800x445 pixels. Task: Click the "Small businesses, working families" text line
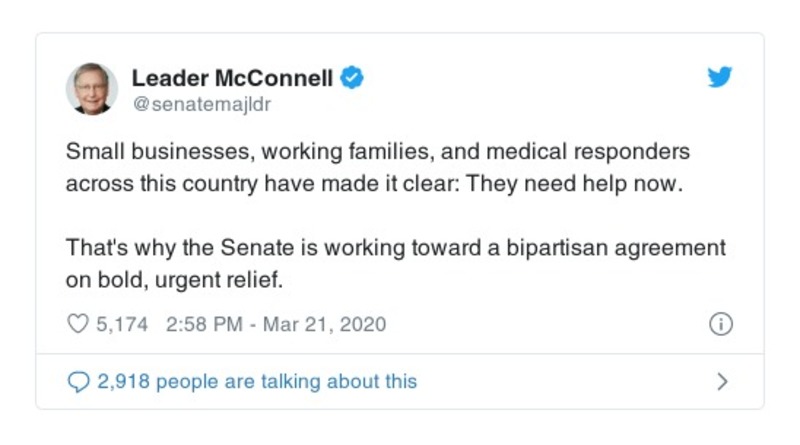pos(228,153)
